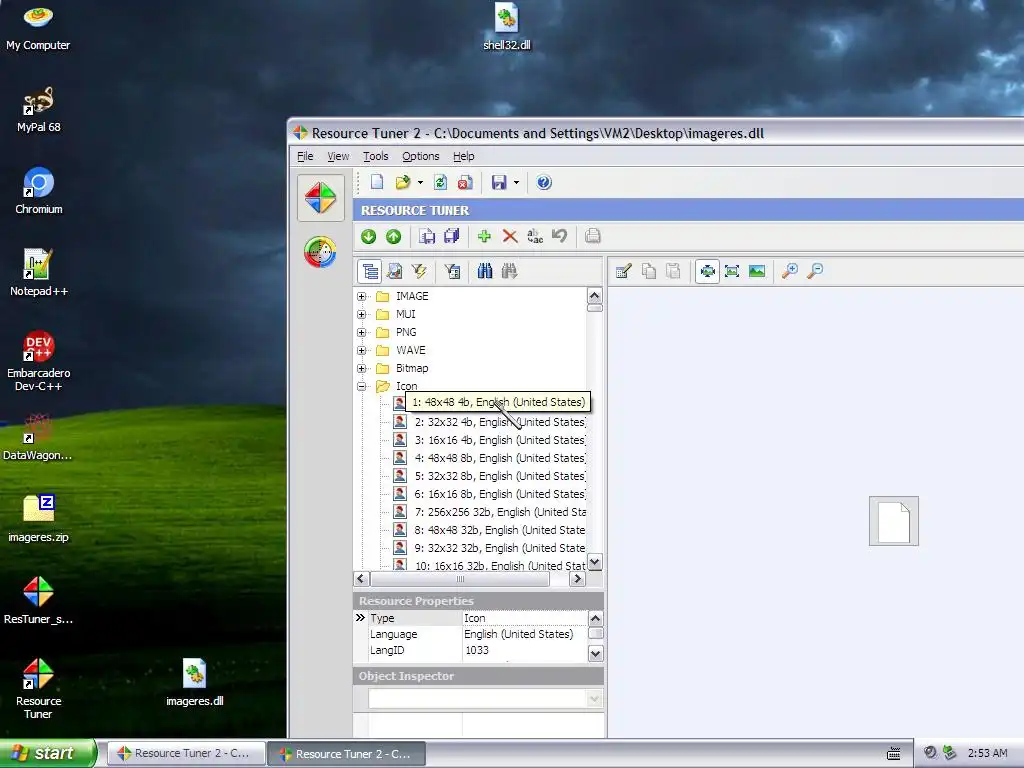Toggle the actual size image view mode
Viewport: 1024px width, 768px height.
coord(732,271)
